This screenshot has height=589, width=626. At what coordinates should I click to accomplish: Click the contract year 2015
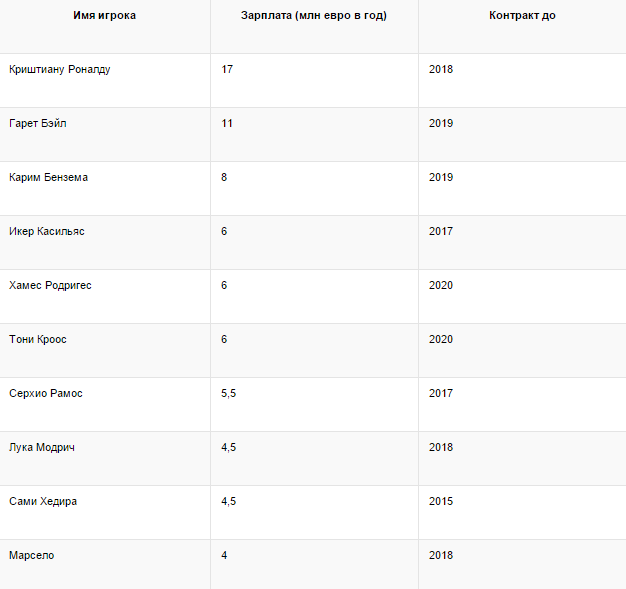(440, 502)
